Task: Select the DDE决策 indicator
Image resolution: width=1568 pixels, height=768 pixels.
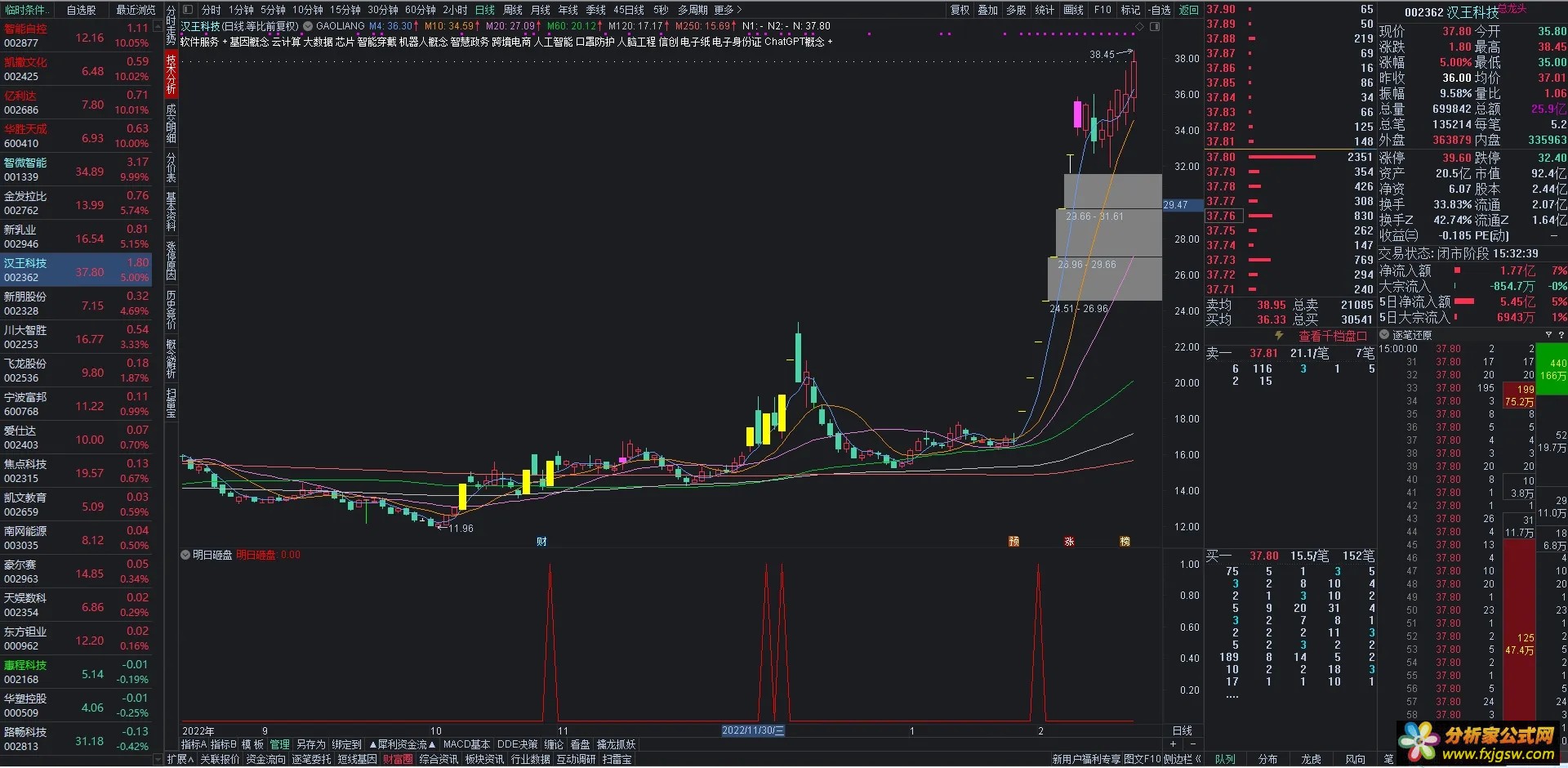Action: pos(518,744)
